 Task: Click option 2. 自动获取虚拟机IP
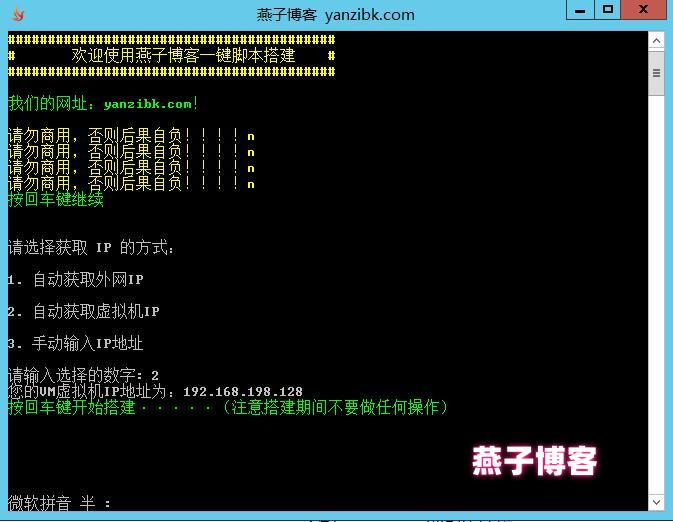click(x=84, y=311)
